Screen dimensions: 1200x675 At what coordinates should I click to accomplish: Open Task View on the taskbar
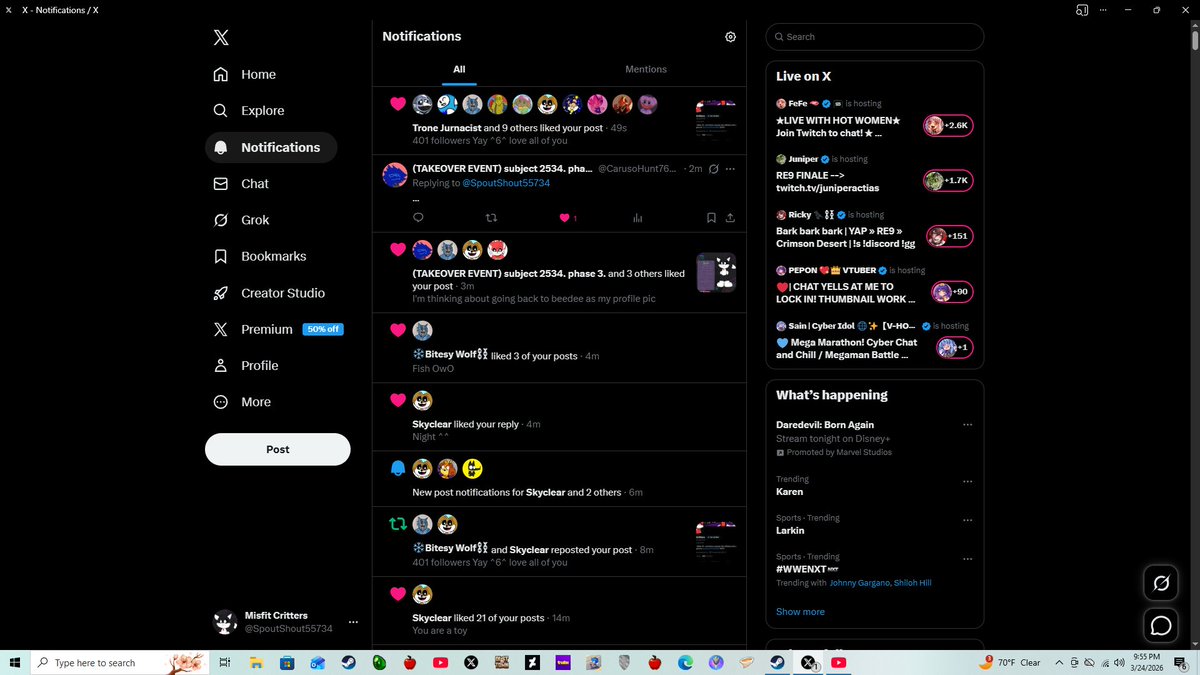point(225,663)
